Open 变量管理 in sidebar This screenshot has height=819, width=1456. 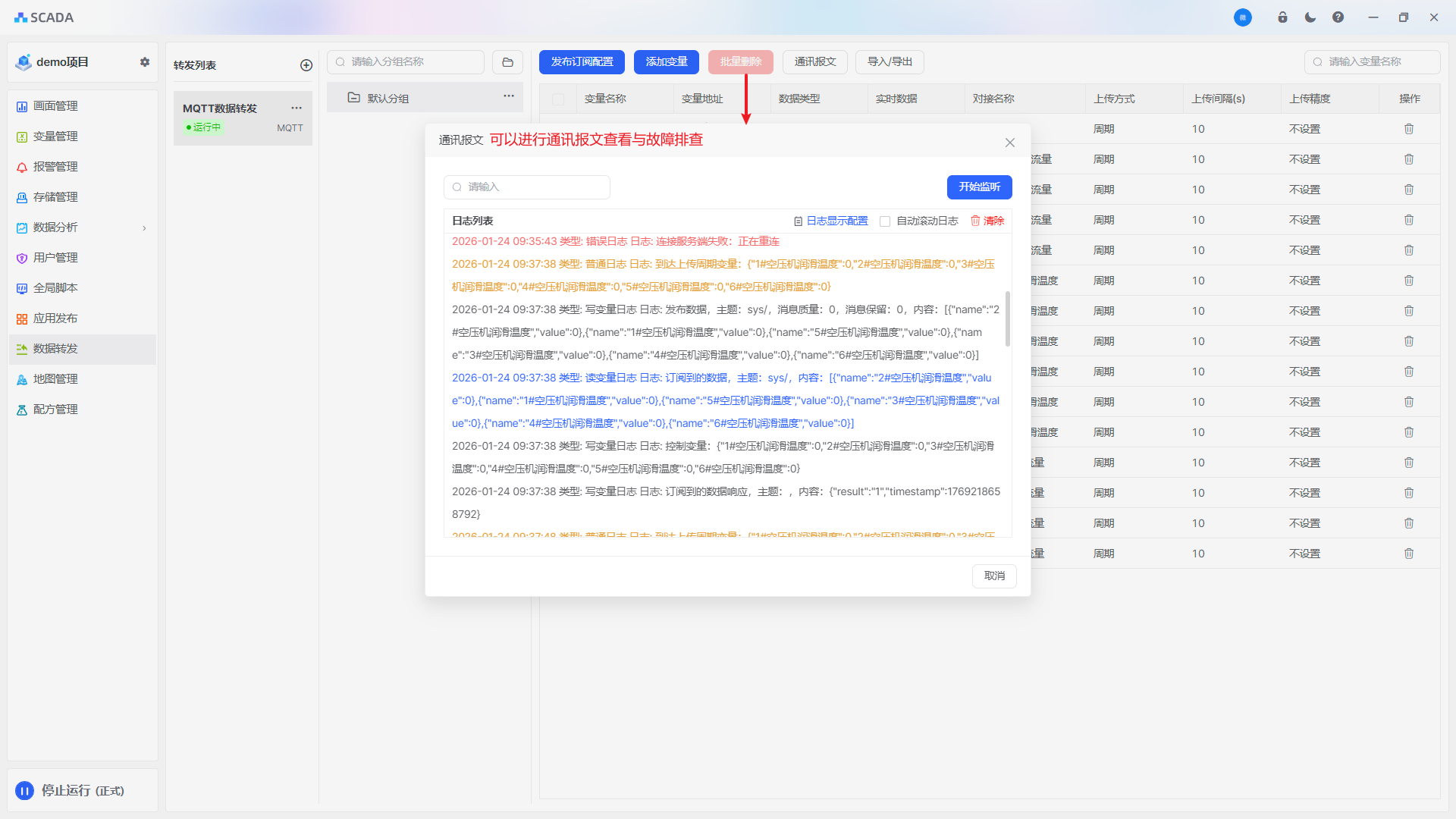(55, 136)
